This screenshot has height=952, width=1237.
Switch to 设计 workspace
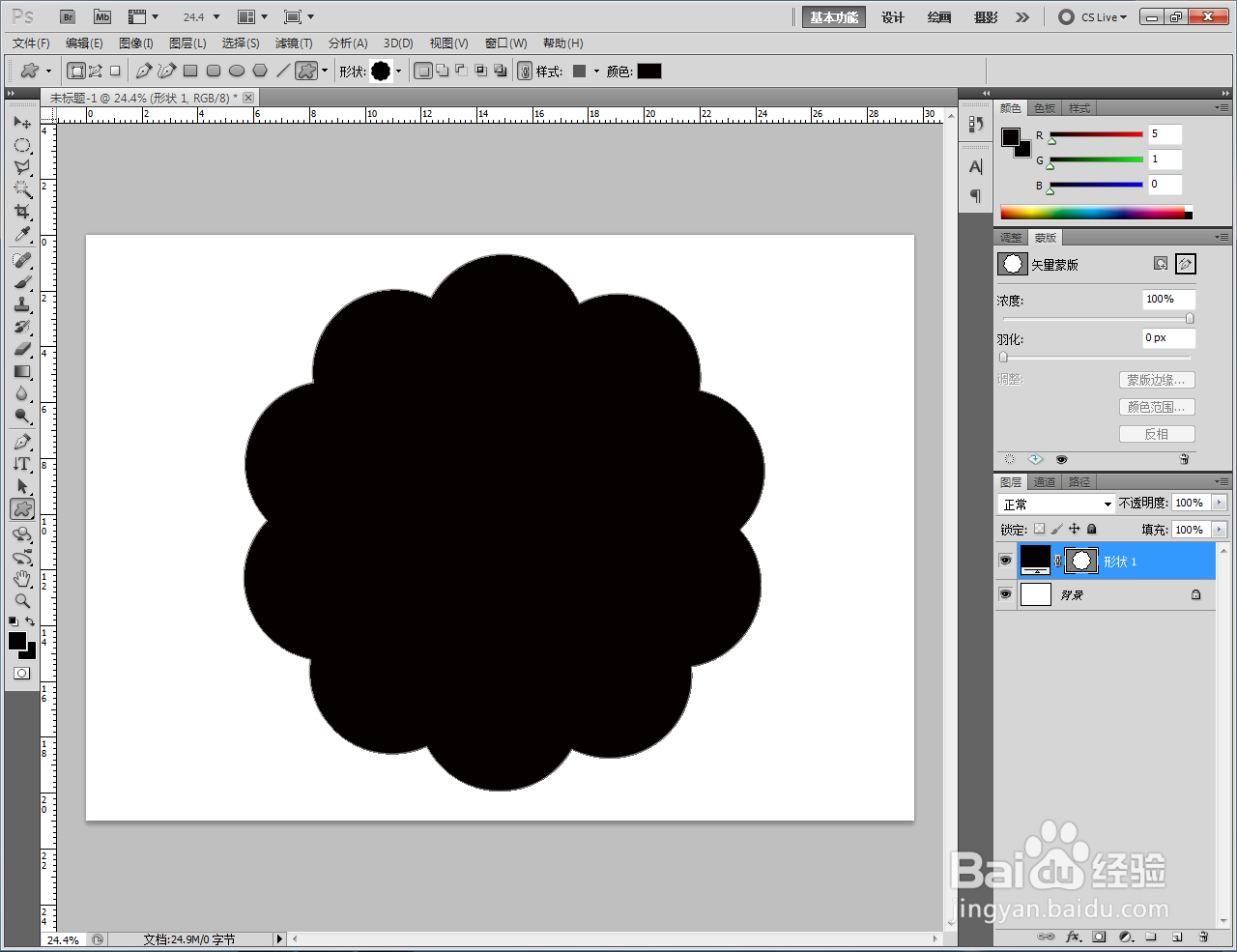click(893, 17)
